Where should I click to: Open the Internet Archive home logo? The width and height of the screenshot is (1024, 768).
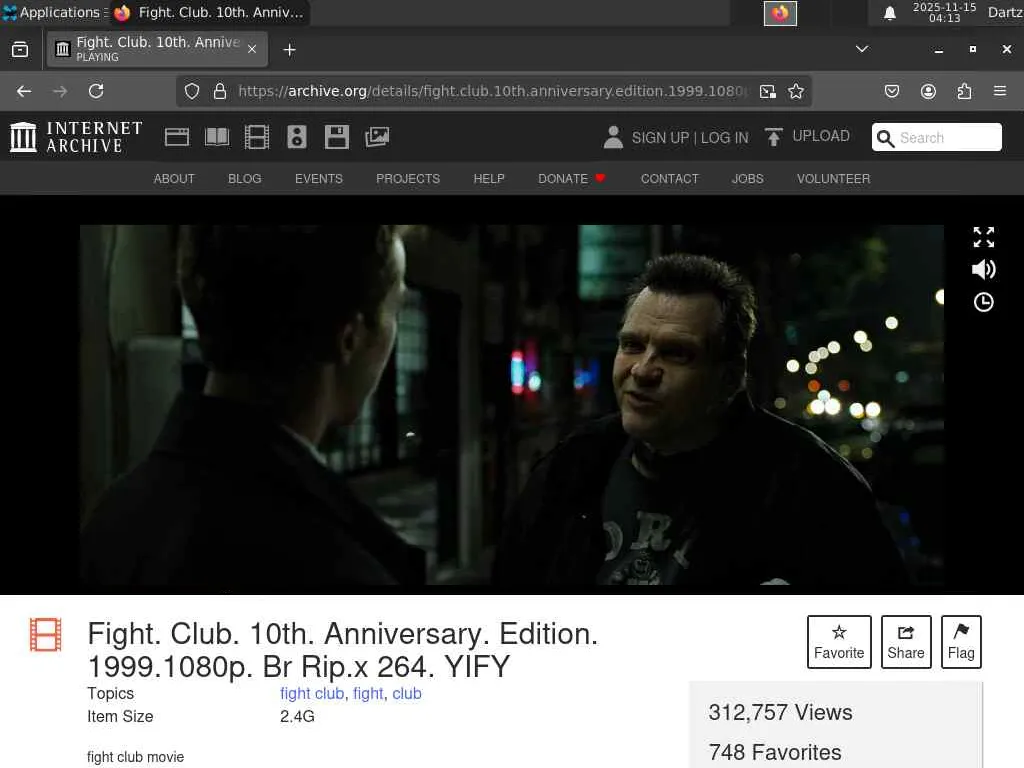tap(76, 137)
